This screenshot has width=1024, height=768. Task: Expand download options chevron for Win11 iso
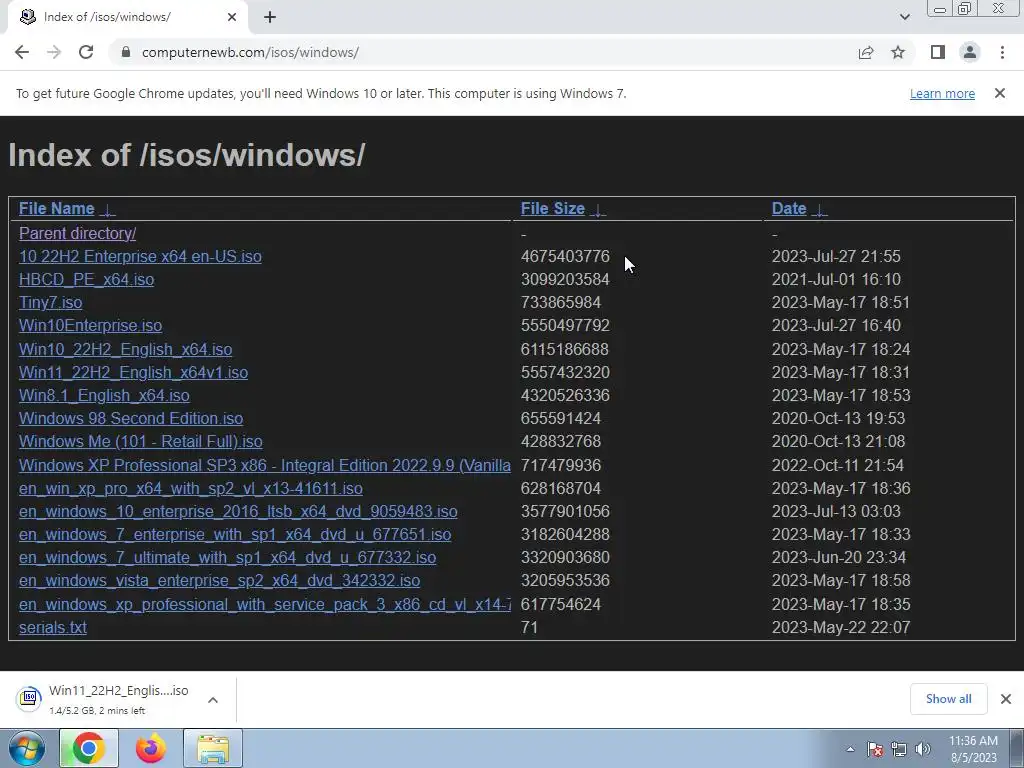pos(213,699)
